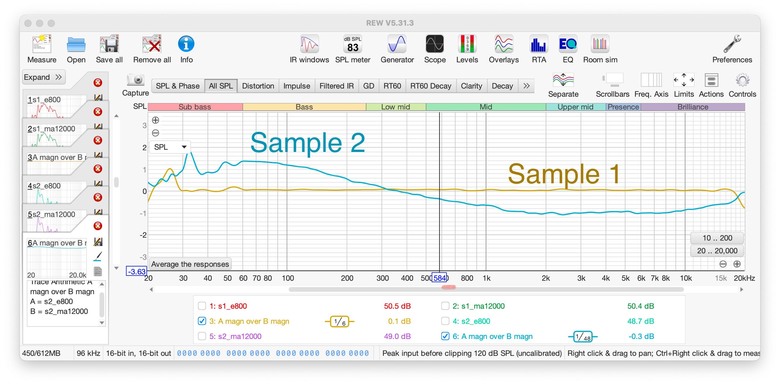This screenshot has height=385, width=780.
Task: Open the Filtered IR tab
Action: (337, 86)
